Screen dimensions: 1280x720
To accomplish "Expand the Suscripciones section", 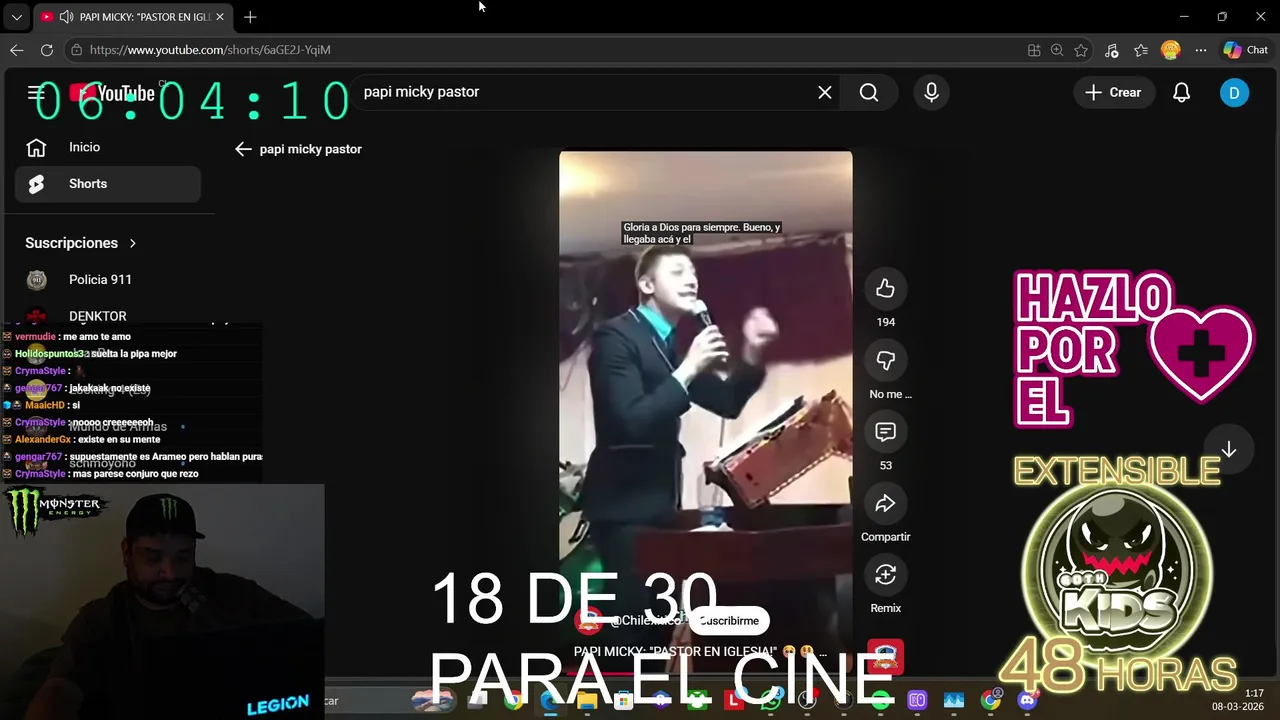I will point(81,243).
